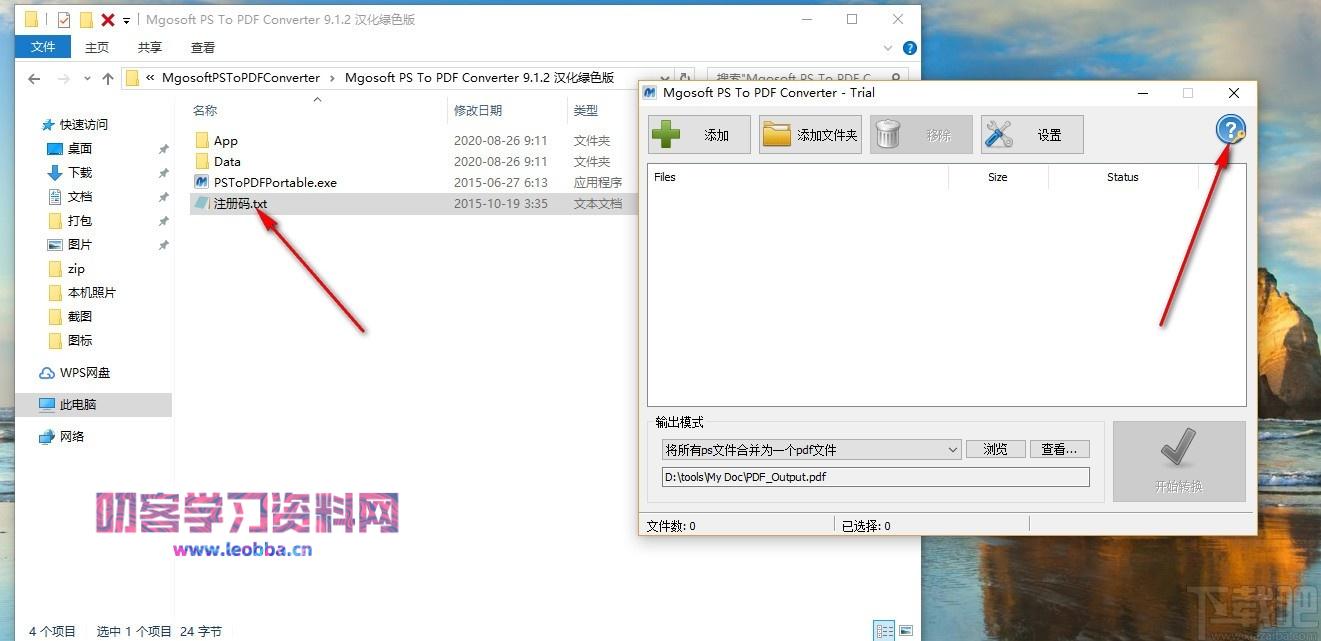The width and height of the screenshot is (1321, 641).
Task: Open the output mode dropdown list
Action: coord(951,449)
